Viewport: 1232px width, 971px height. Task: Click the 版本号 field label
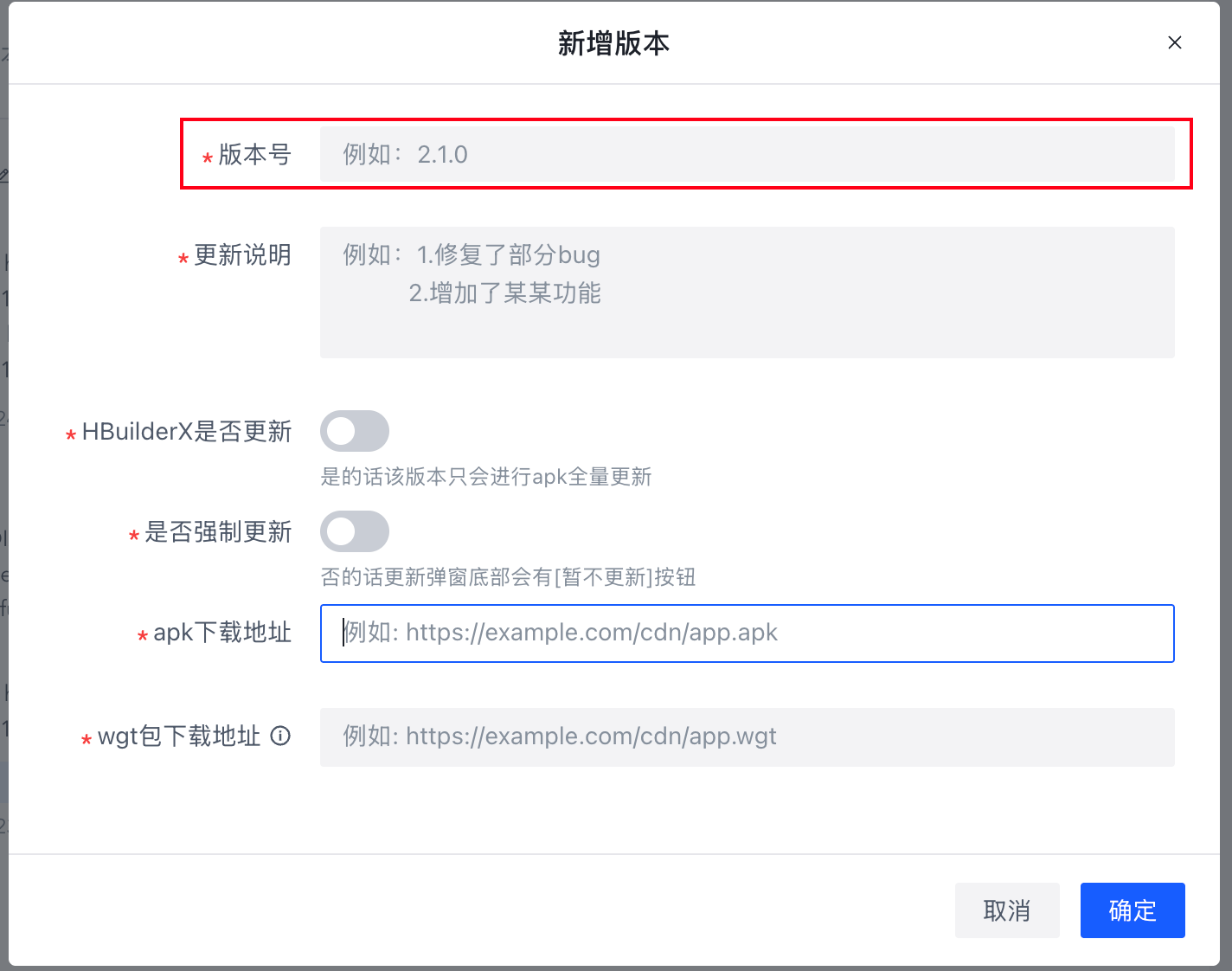(254, 154)
